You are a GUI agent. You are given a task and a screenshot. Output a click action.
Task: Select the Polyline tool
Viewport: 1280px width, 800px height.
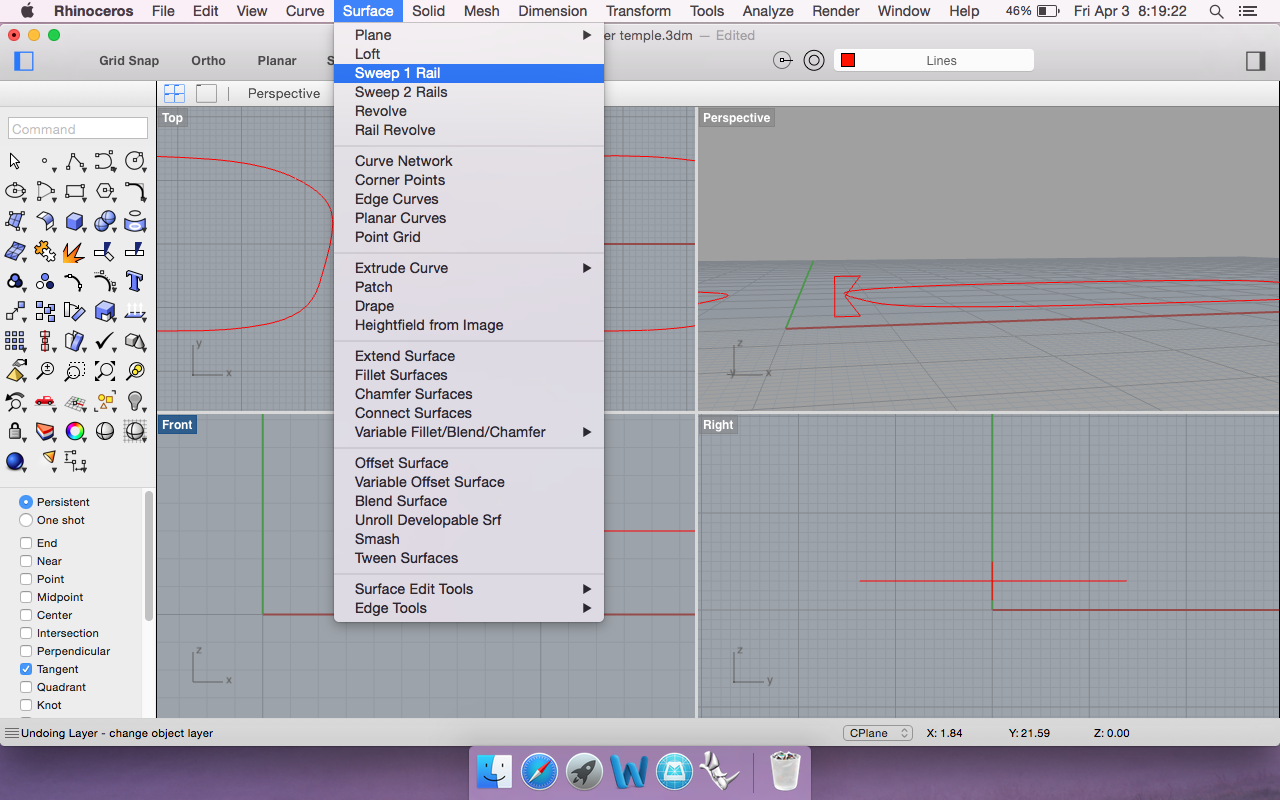(x=75, y=161)
